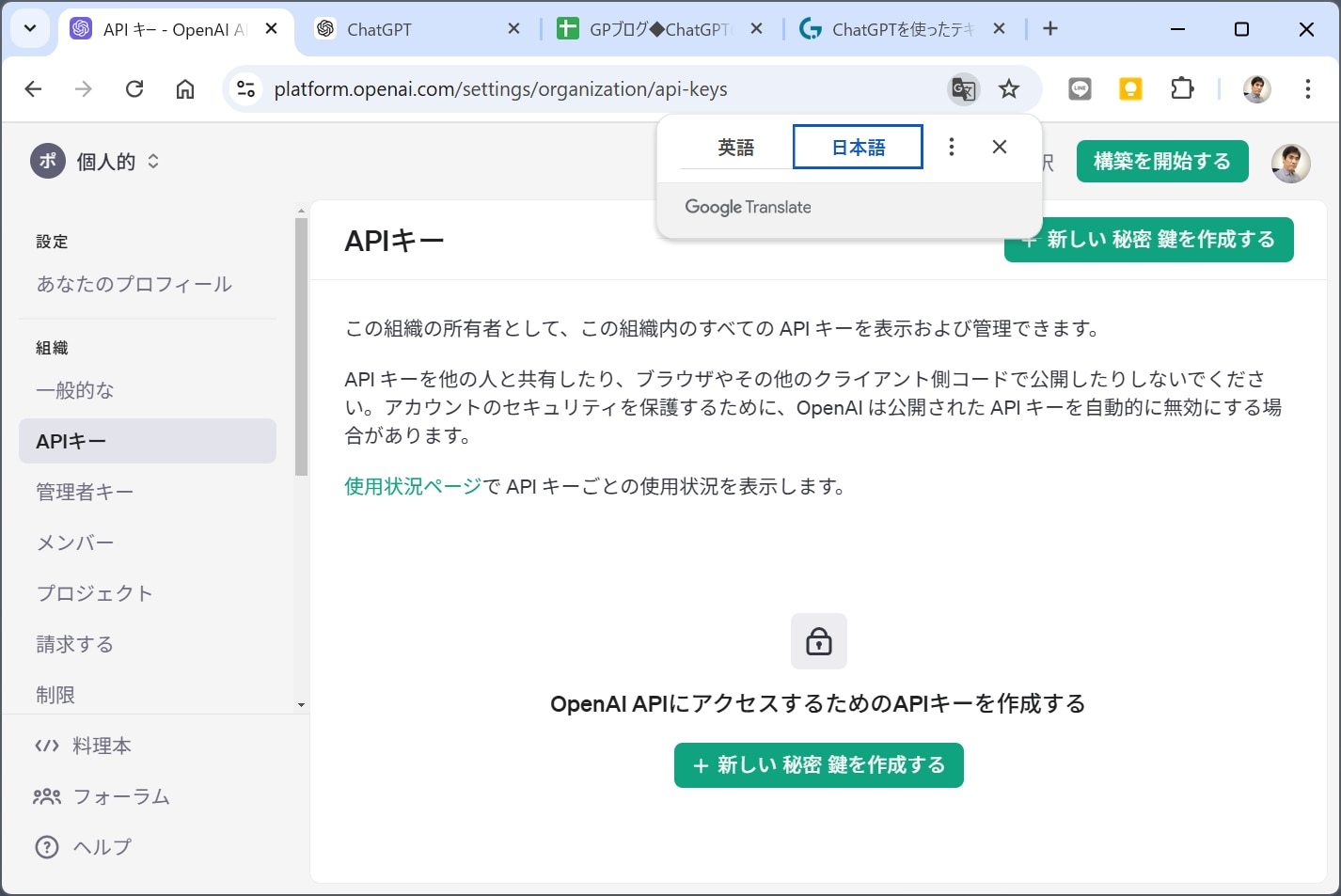Open the browser home page
The width and height of the screenshot is (1341, 896).
(x=185, y=88)
